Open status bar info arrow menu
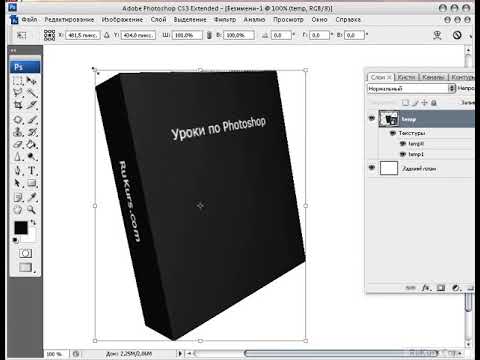 pyautogui.click(x=180, y=353)
